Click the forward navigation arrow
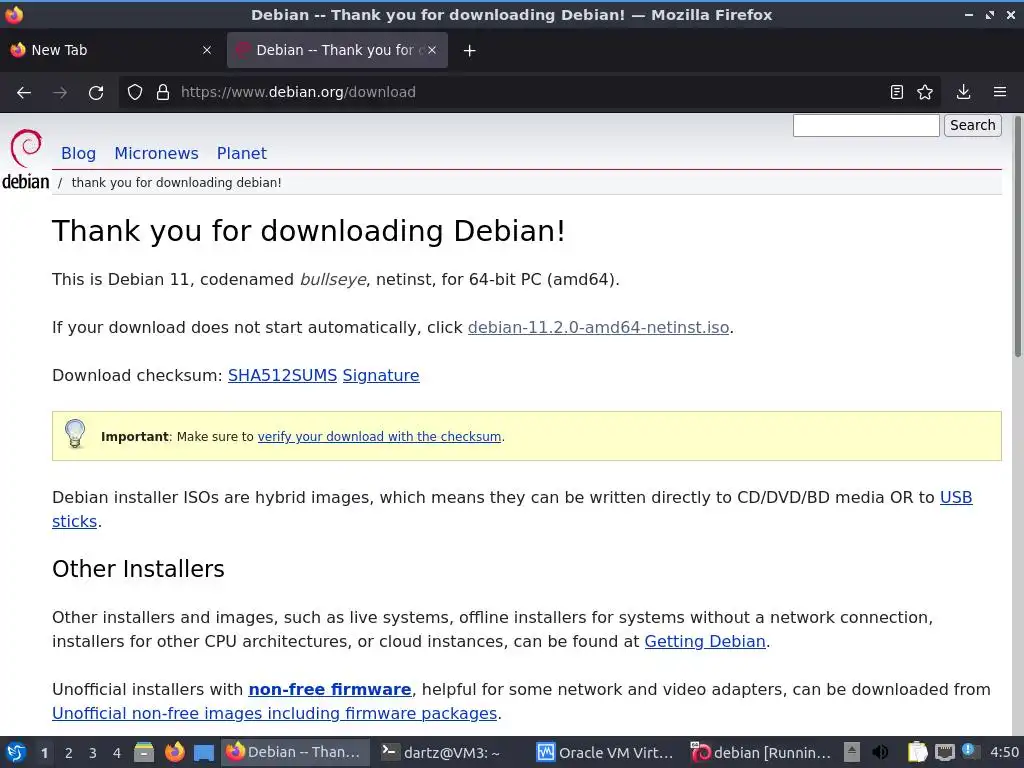Viewport: 1024px width, 768px height. click(60, 93)
